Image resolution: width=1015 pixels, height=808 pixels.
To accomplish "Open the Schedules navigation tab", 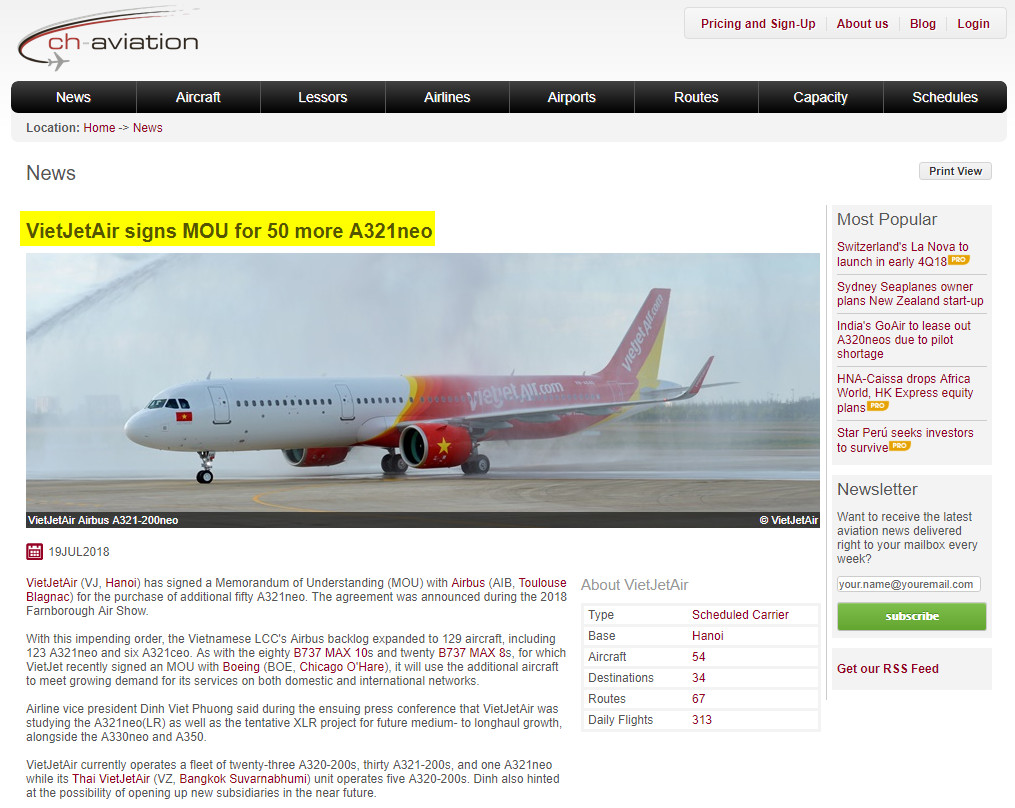I will (945, 97).
